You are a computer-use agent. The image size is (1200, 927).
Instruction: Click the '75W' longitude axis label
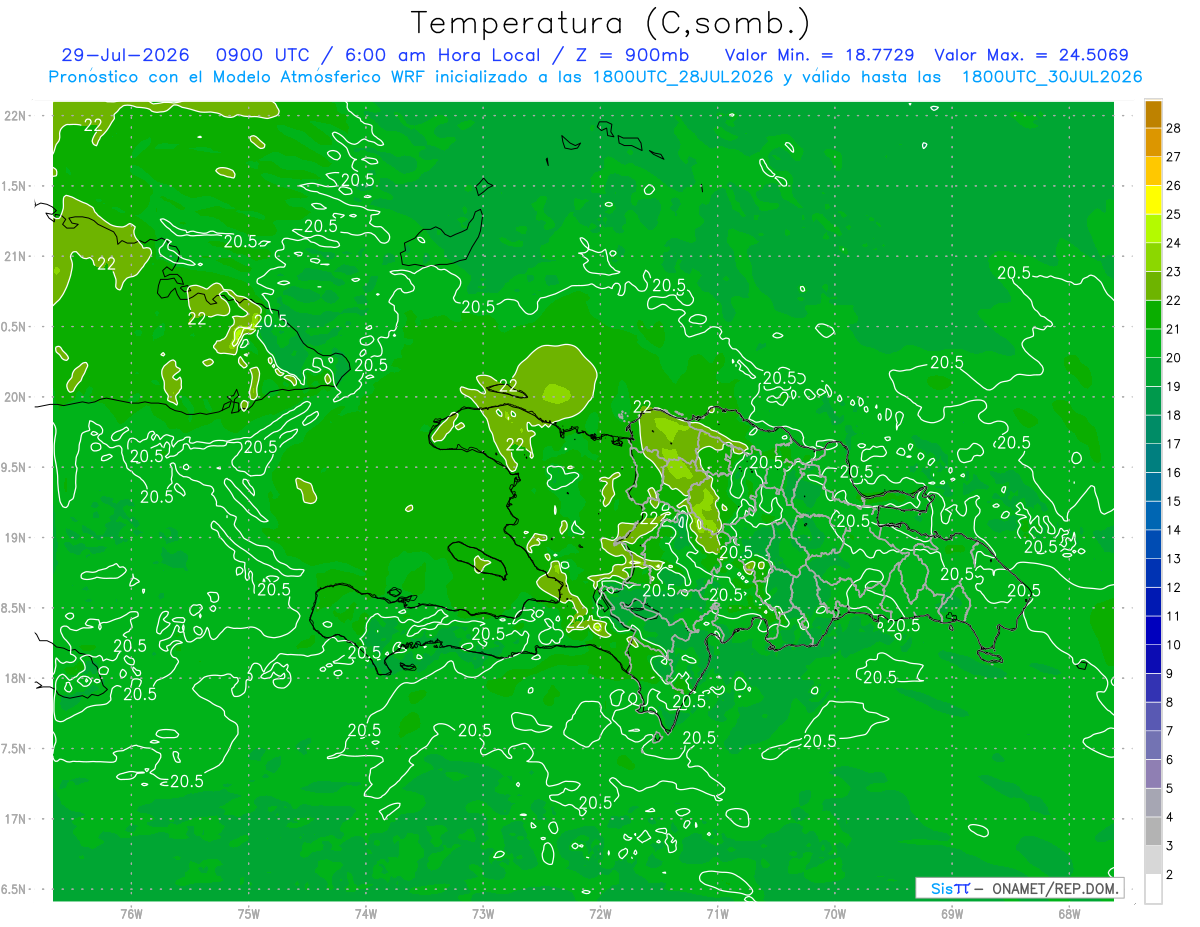click(x=249, y=913)
